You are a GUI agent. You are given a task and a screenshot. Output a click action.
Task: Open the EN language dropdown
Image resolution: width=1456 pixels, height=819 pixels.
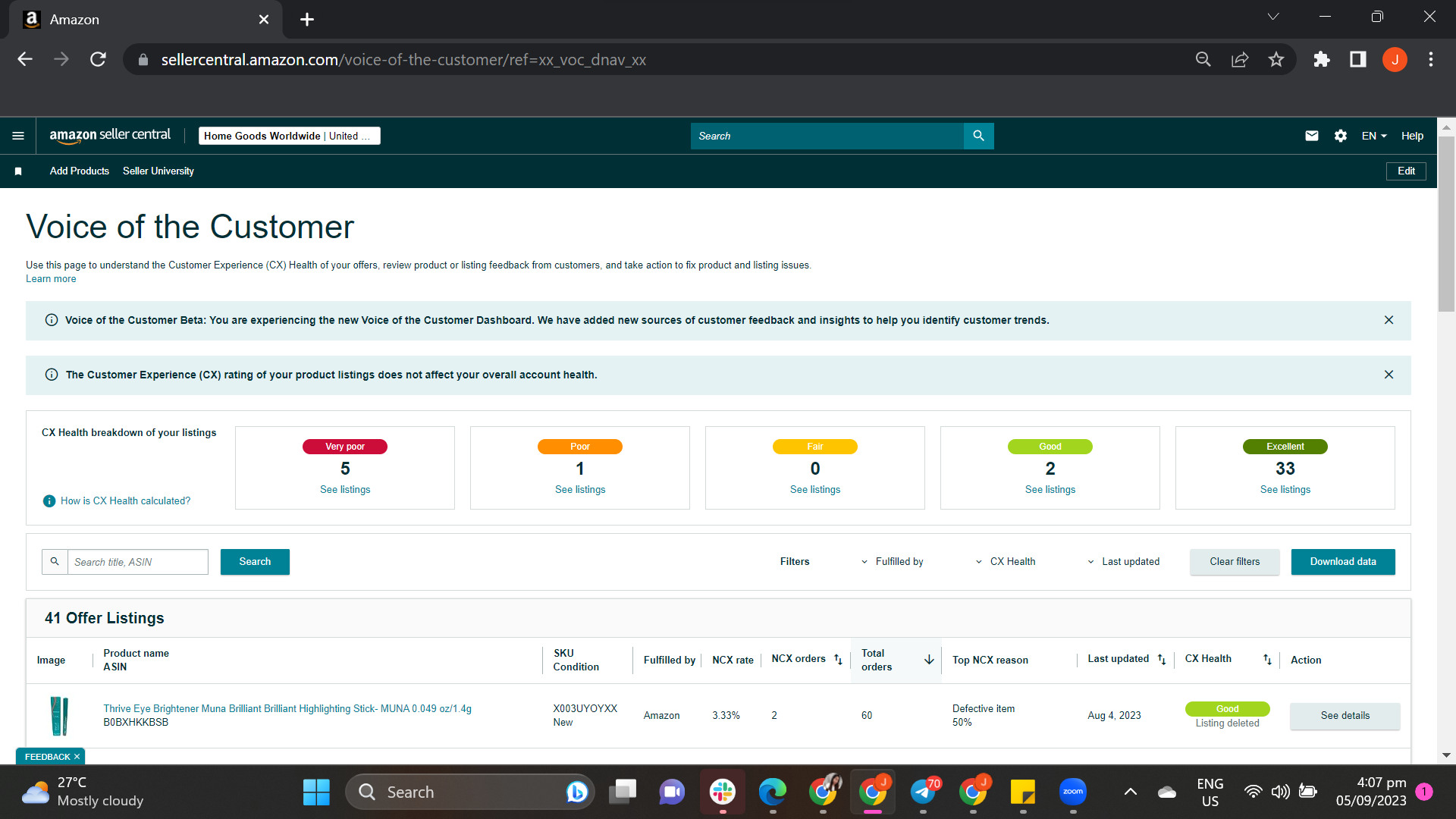click(1374, 136)
